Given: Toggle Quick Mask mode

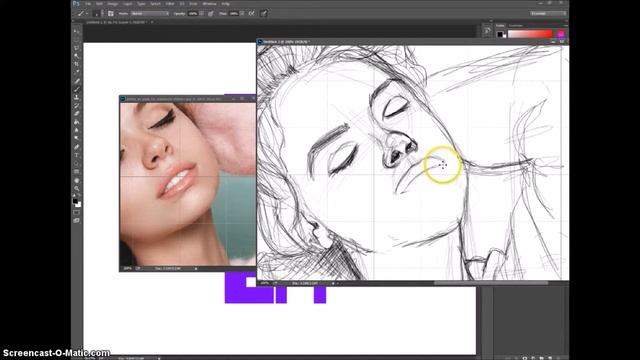Looking at the screenshot, I should pos(77,212).
